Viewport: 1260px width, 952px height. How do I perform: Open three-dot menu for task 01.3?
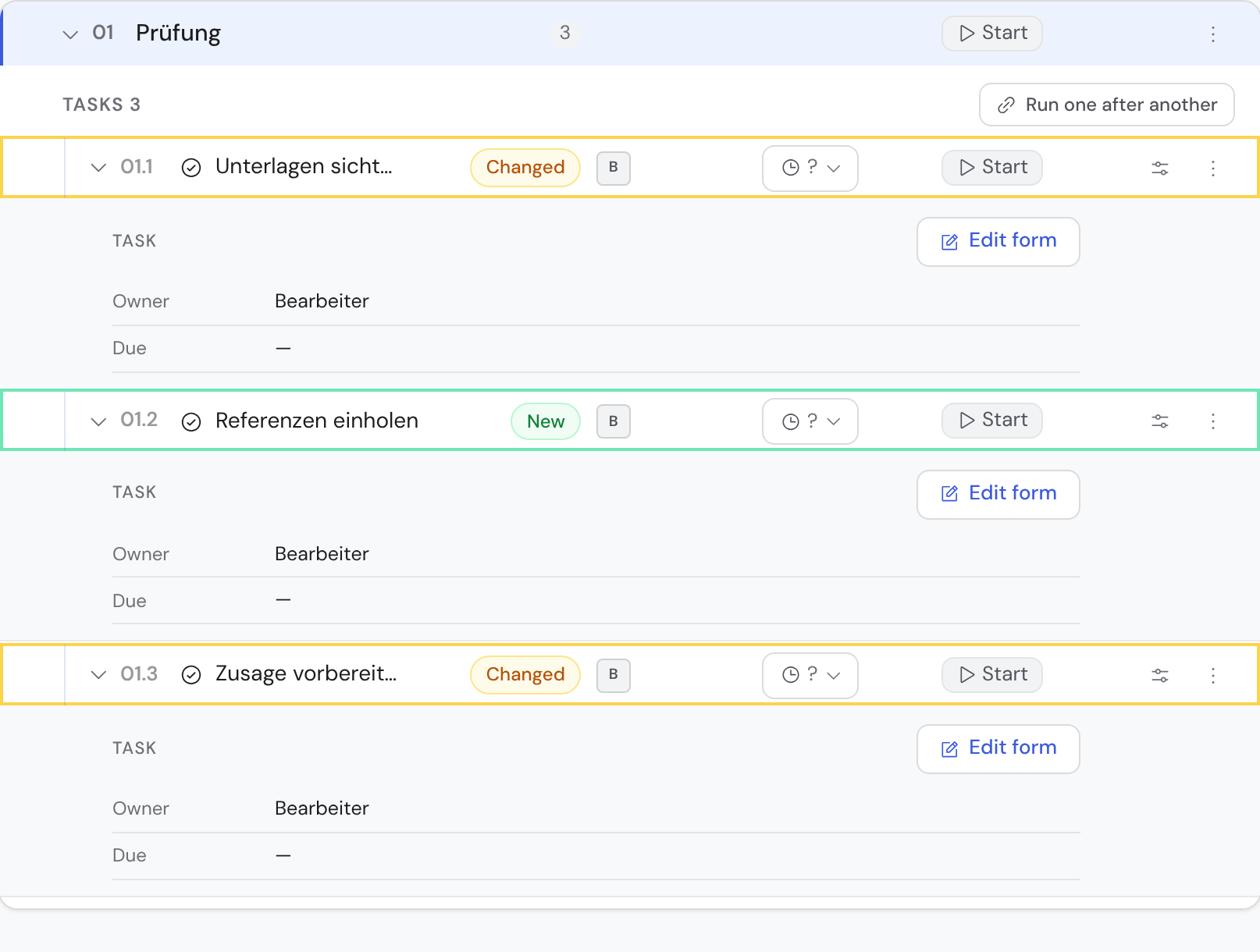1212,675
